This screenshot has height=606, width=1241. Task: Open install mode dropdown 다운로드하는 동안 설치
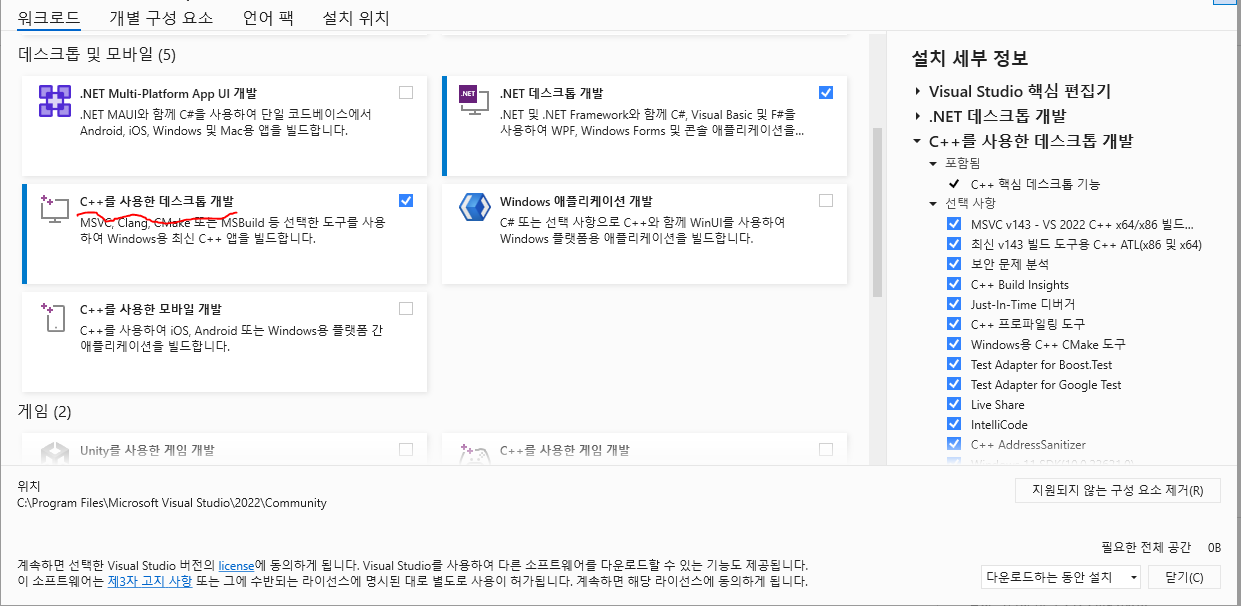click(1061, 577)
